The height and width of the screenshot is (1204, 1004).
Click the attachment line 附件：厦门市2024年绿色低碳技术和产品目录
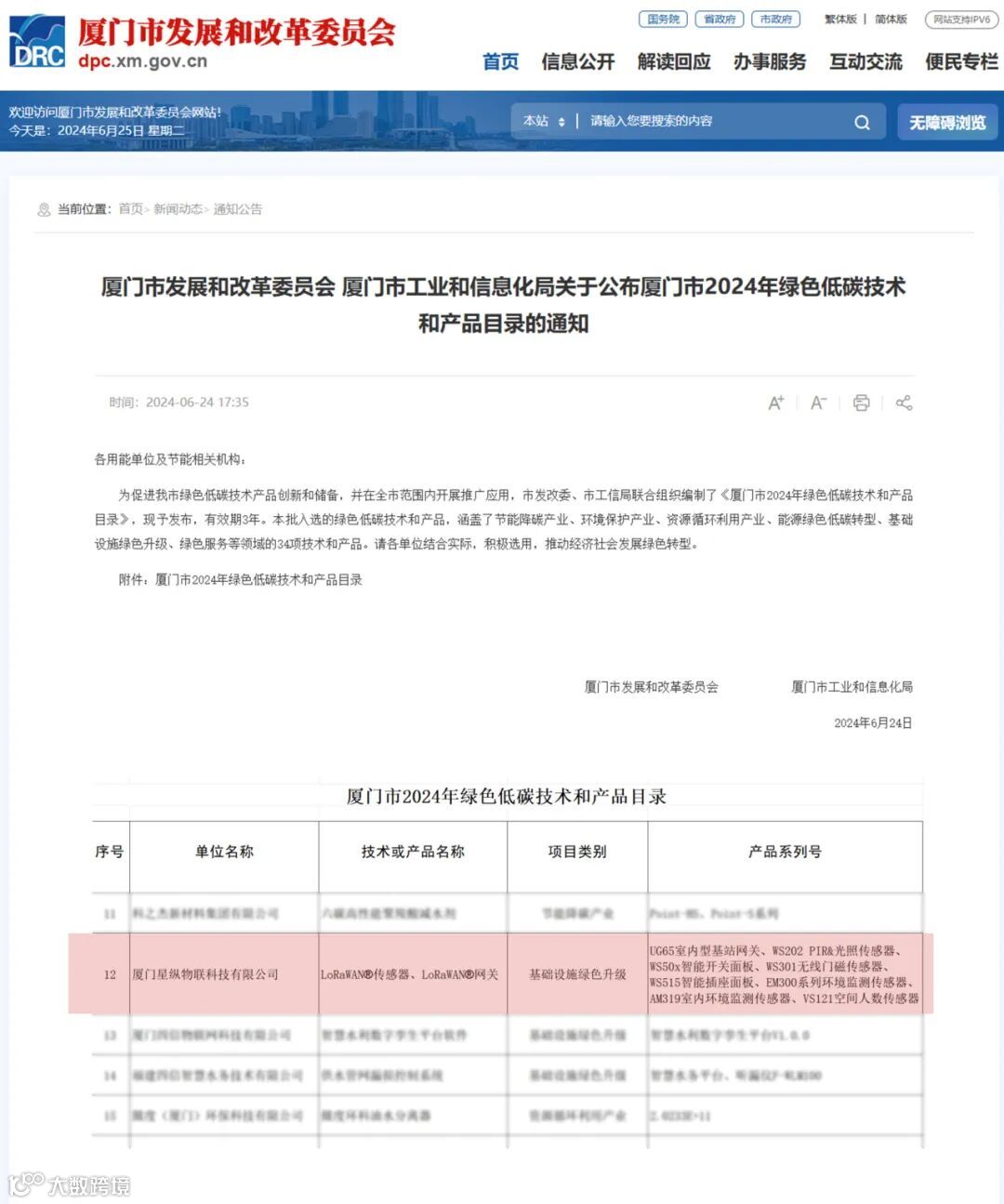pos(240,579)
